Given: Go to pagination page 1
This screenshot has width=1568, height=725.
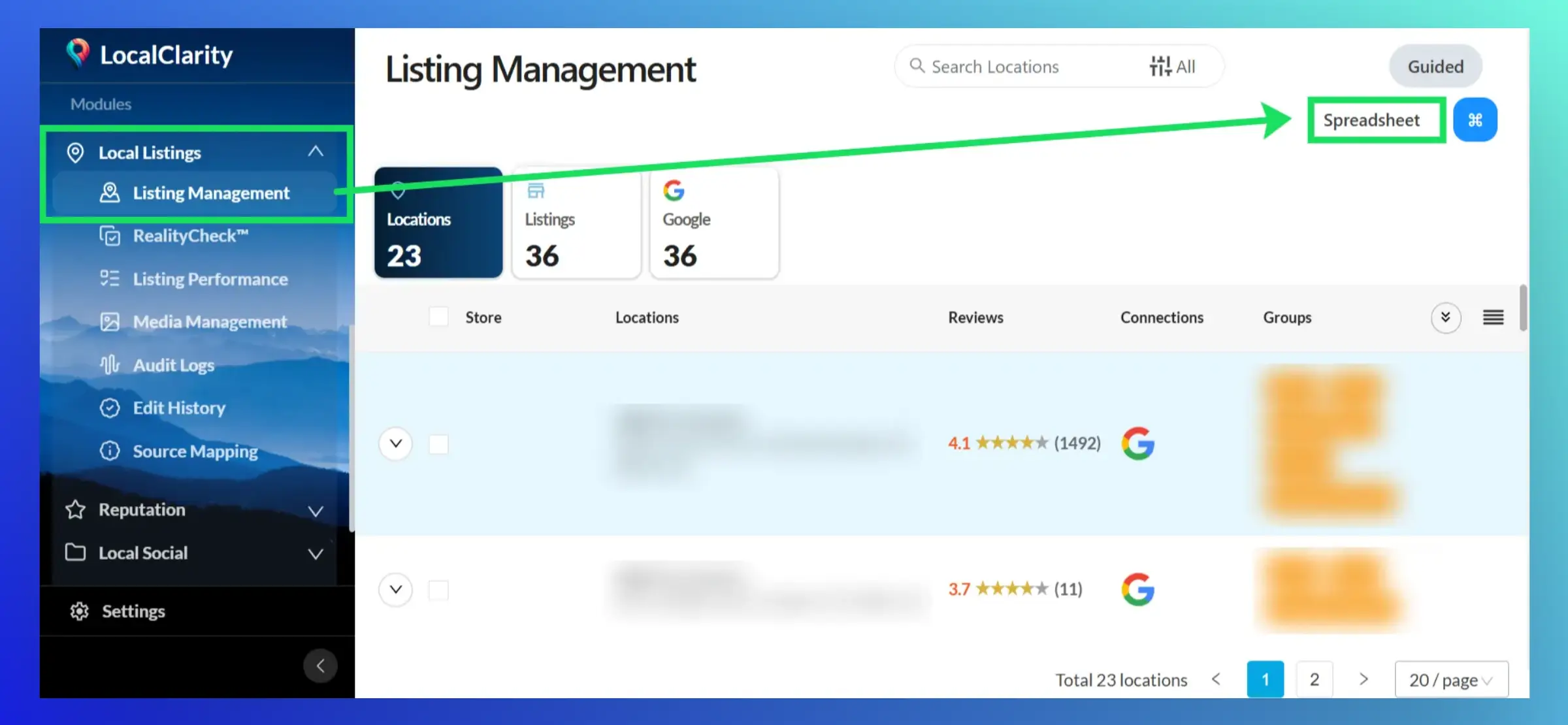Looking at the screenshot, I should pyautogui.click(x=1265, y=679).
